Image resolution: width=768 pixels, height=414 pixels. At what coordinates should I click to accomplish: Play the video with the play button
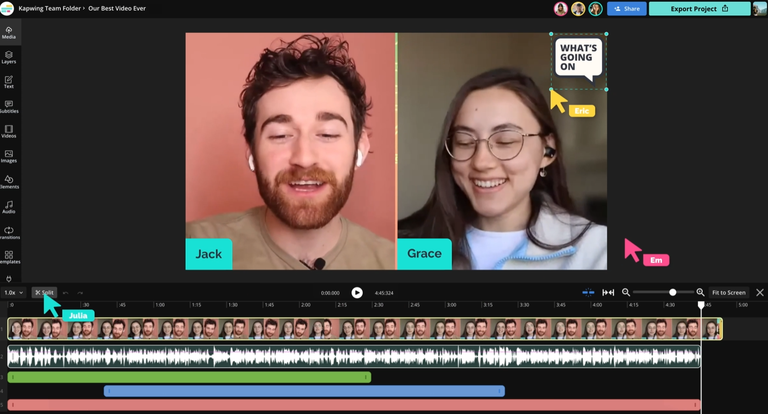click(x=357, y=292)
